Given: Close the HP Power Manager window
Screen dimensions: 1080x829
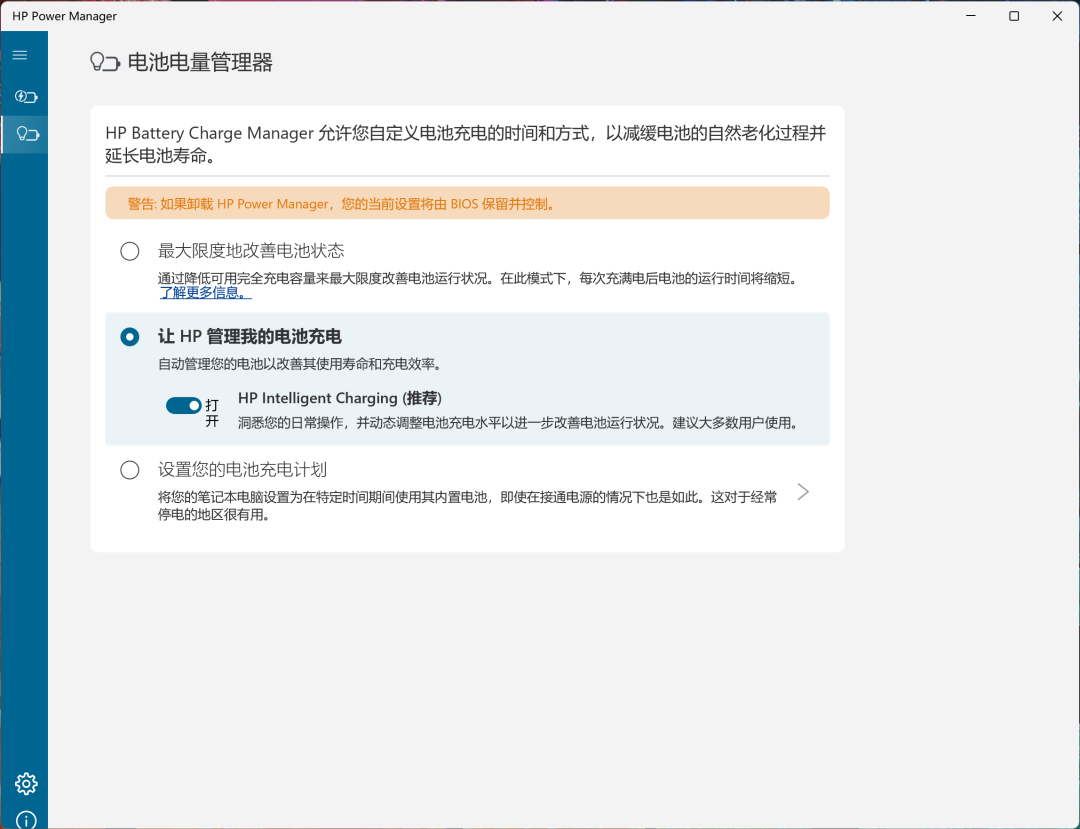Looking at the screenshot, I should 1057,16.
